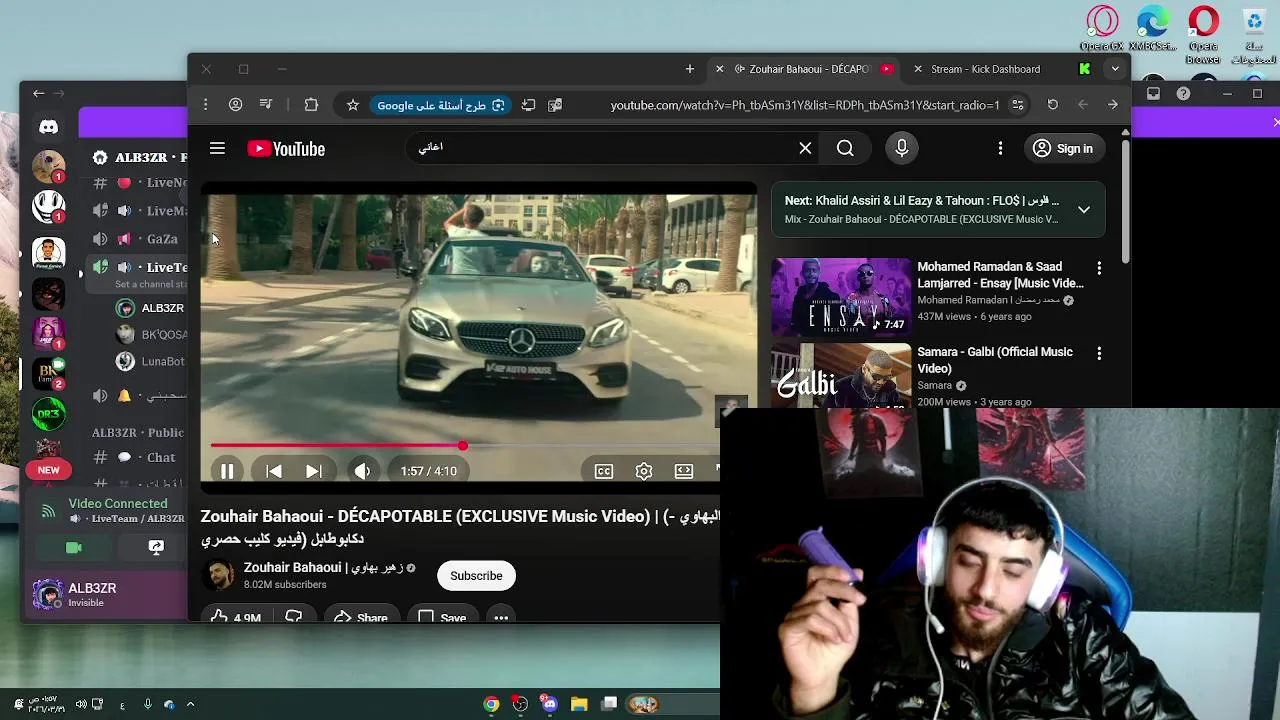Open the Opera GX desktop shortcut
The image size is (1280, 720).
(x=1102, y=28)
